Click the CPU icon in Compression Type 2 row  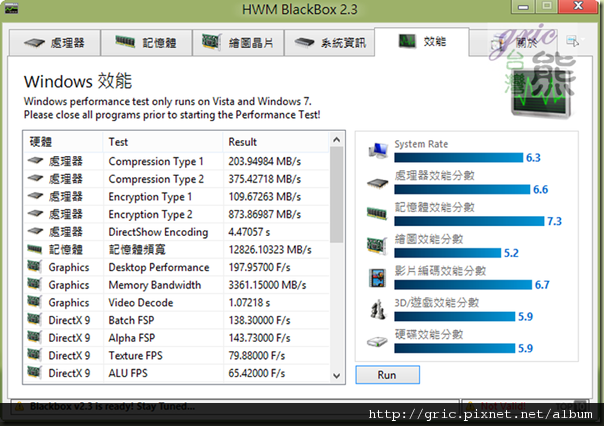(35, 178)
